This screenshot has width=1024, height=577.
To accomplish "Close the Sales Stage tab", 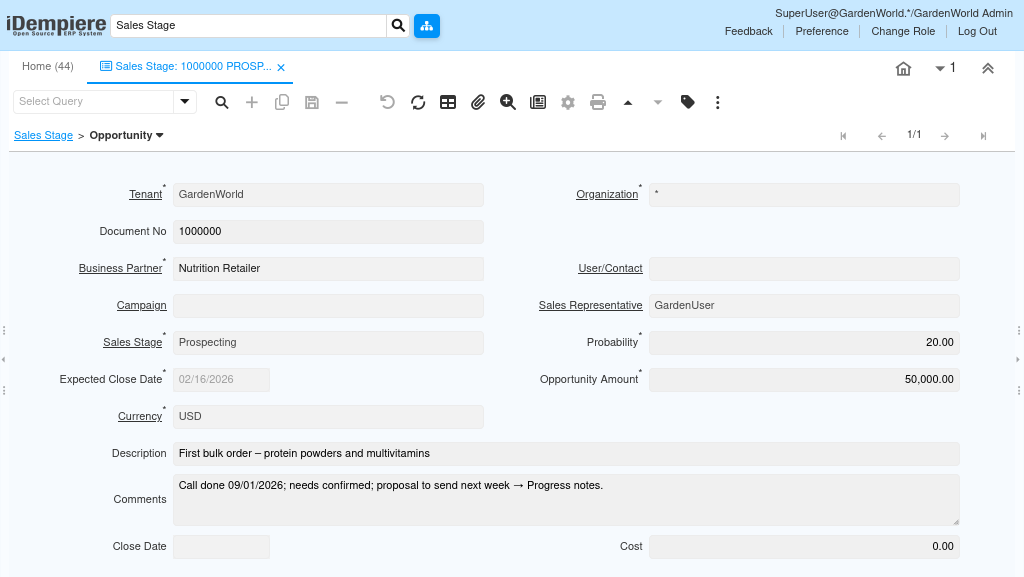I will [x=281, y=67].
